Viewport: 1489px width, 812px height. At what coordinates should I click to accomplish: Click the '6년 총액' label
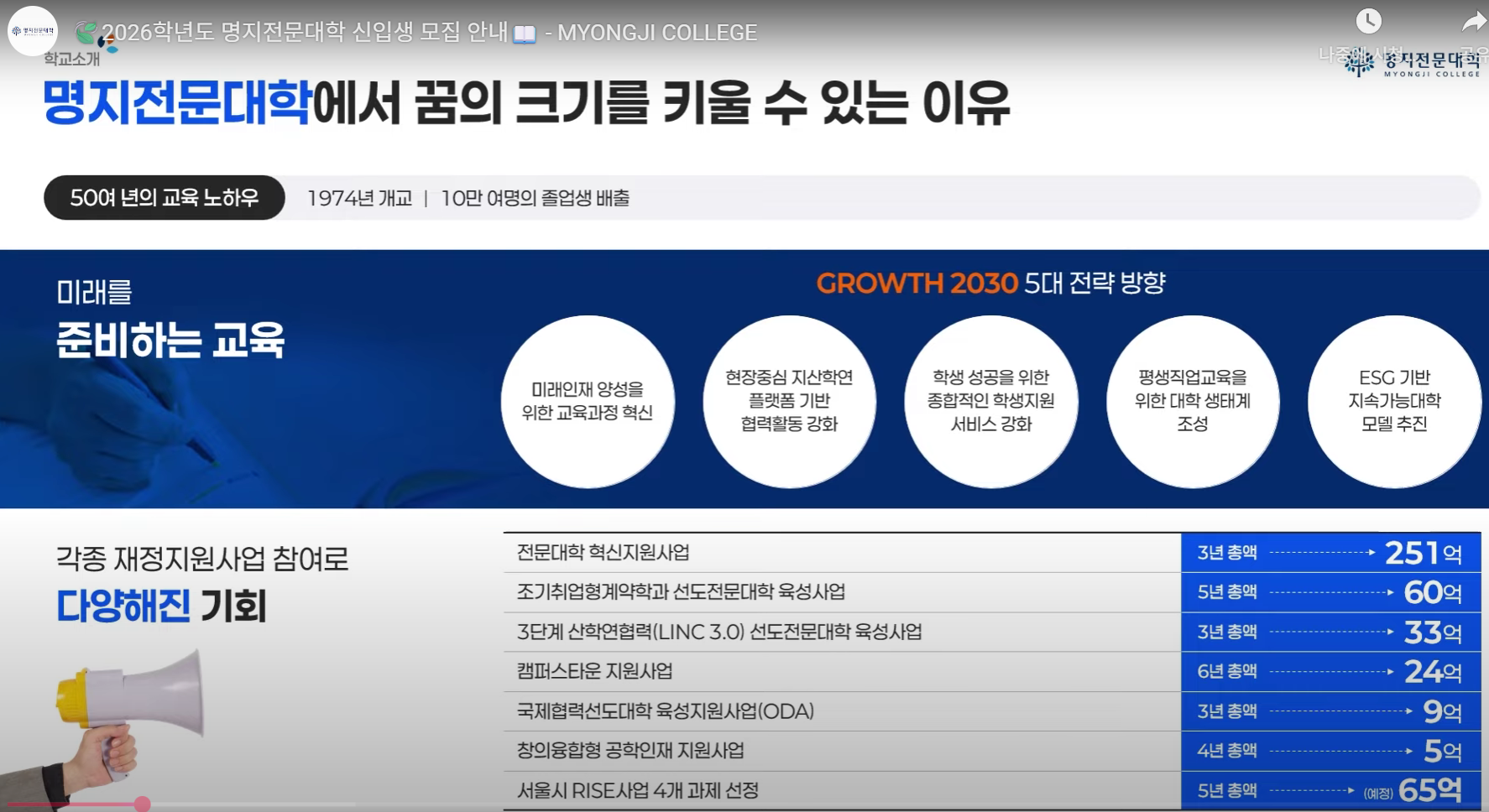(x=1227, y=671)
